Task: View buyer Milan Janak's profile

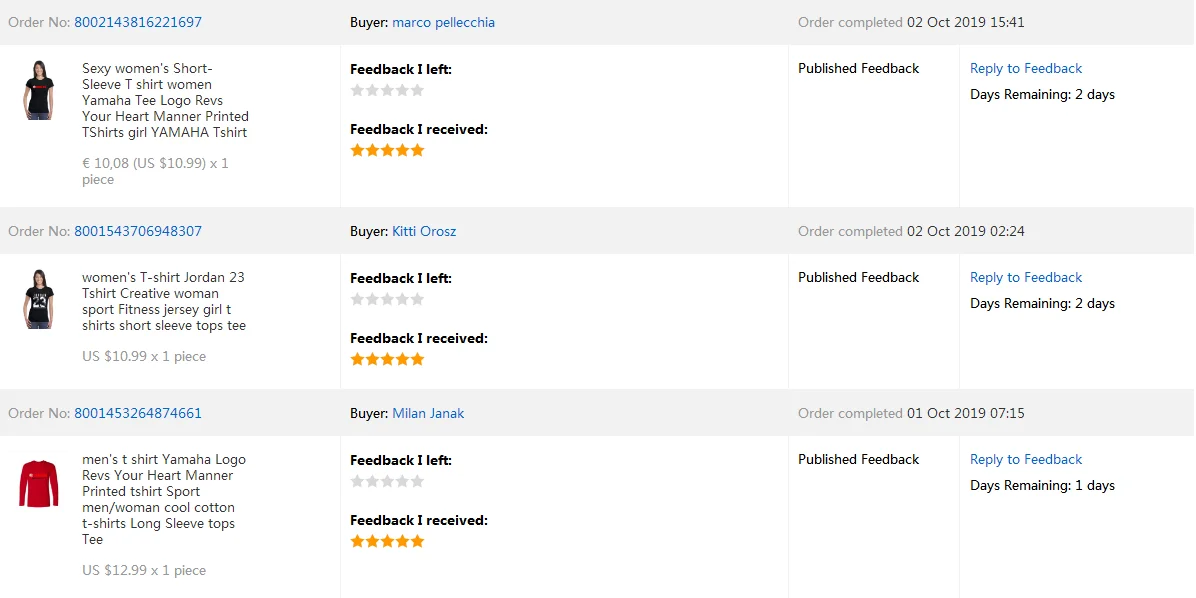Action: click(x=428, y=413)
